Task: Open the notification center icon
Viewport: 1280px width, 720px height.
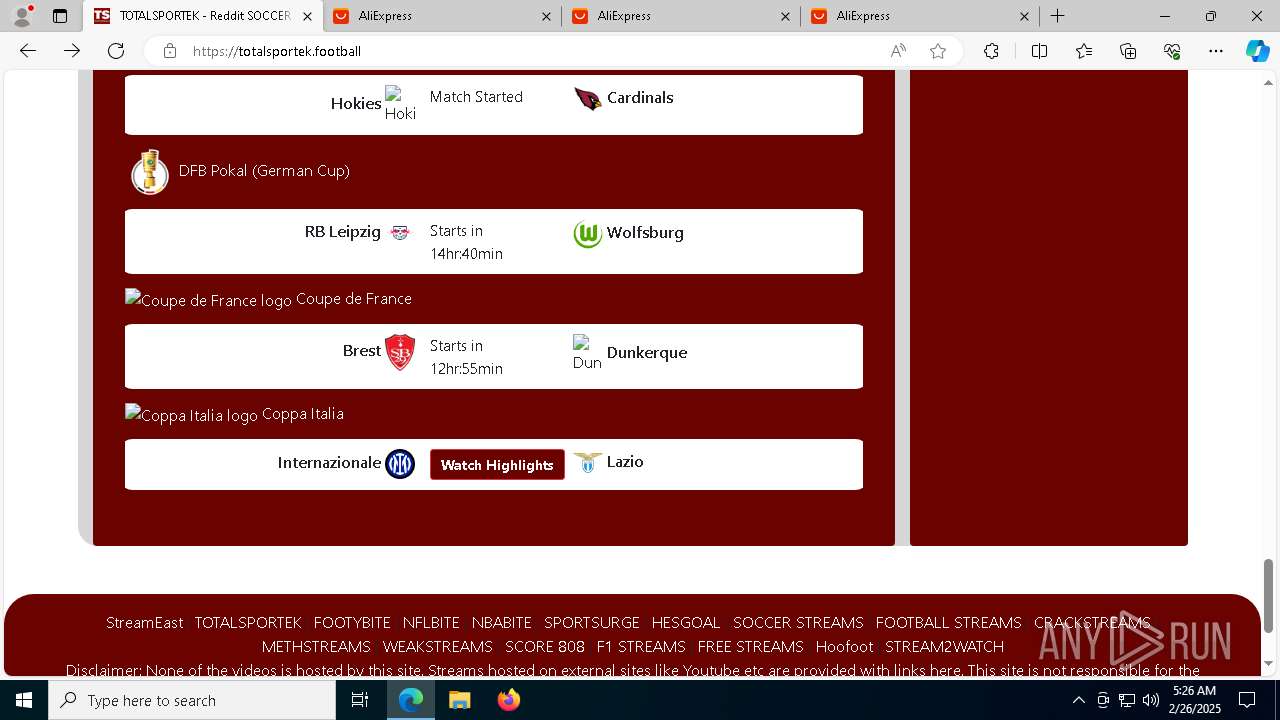Action: pyautogui.click(x=1247, y=700)
